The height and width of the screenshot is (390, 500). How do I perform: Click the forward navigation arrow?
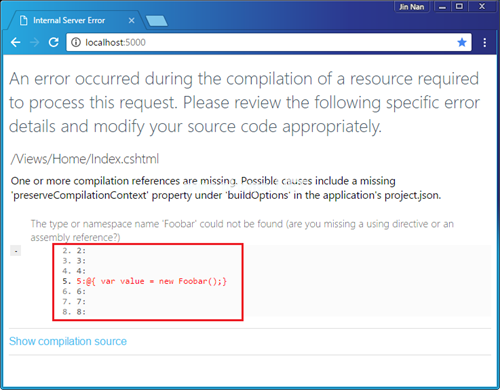(x=34, y=42)
